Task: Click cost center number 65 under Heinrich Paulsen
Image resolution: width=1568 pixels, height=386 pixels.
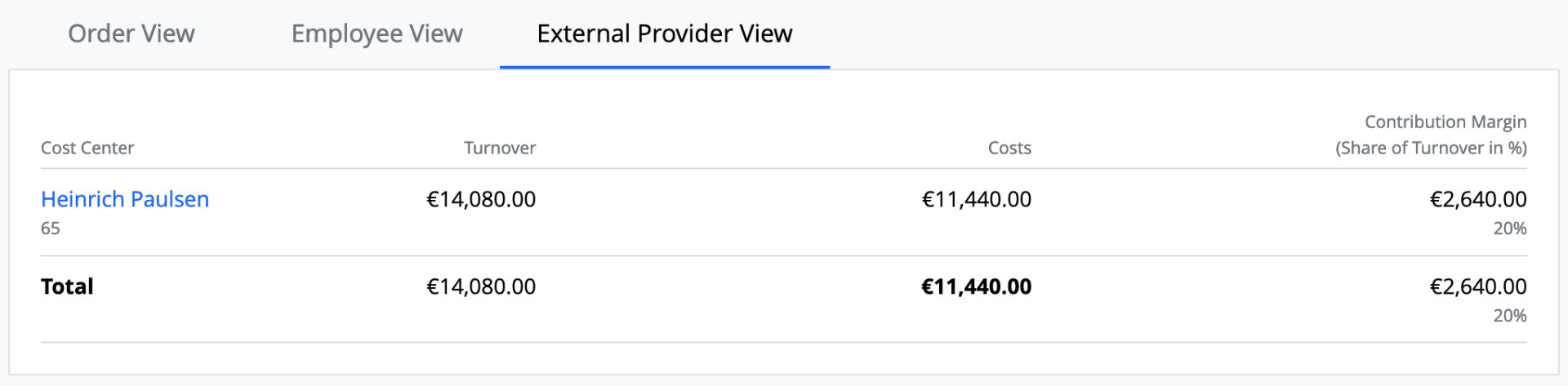Action: point(51,228)
